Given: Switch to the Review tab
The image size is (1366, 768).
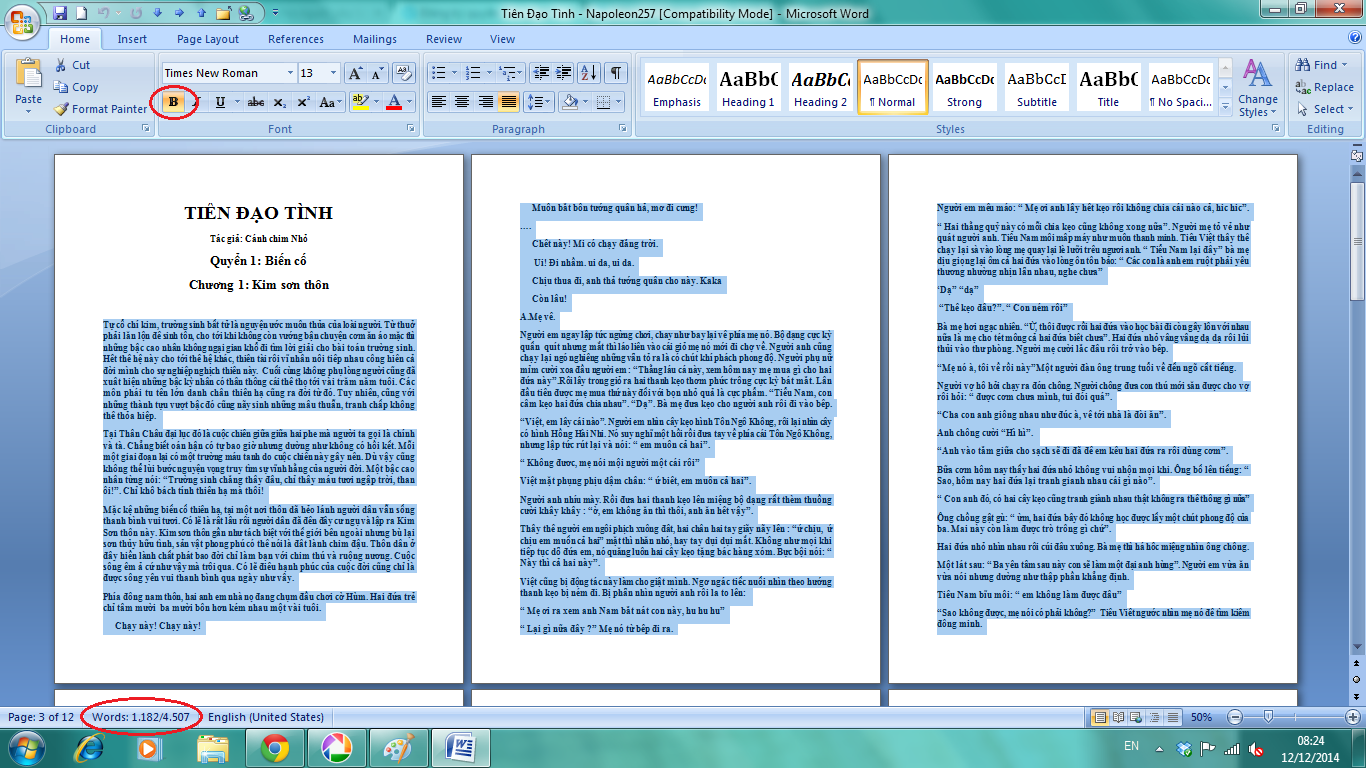Looking at the screenshot, I should tap(444, 39).
